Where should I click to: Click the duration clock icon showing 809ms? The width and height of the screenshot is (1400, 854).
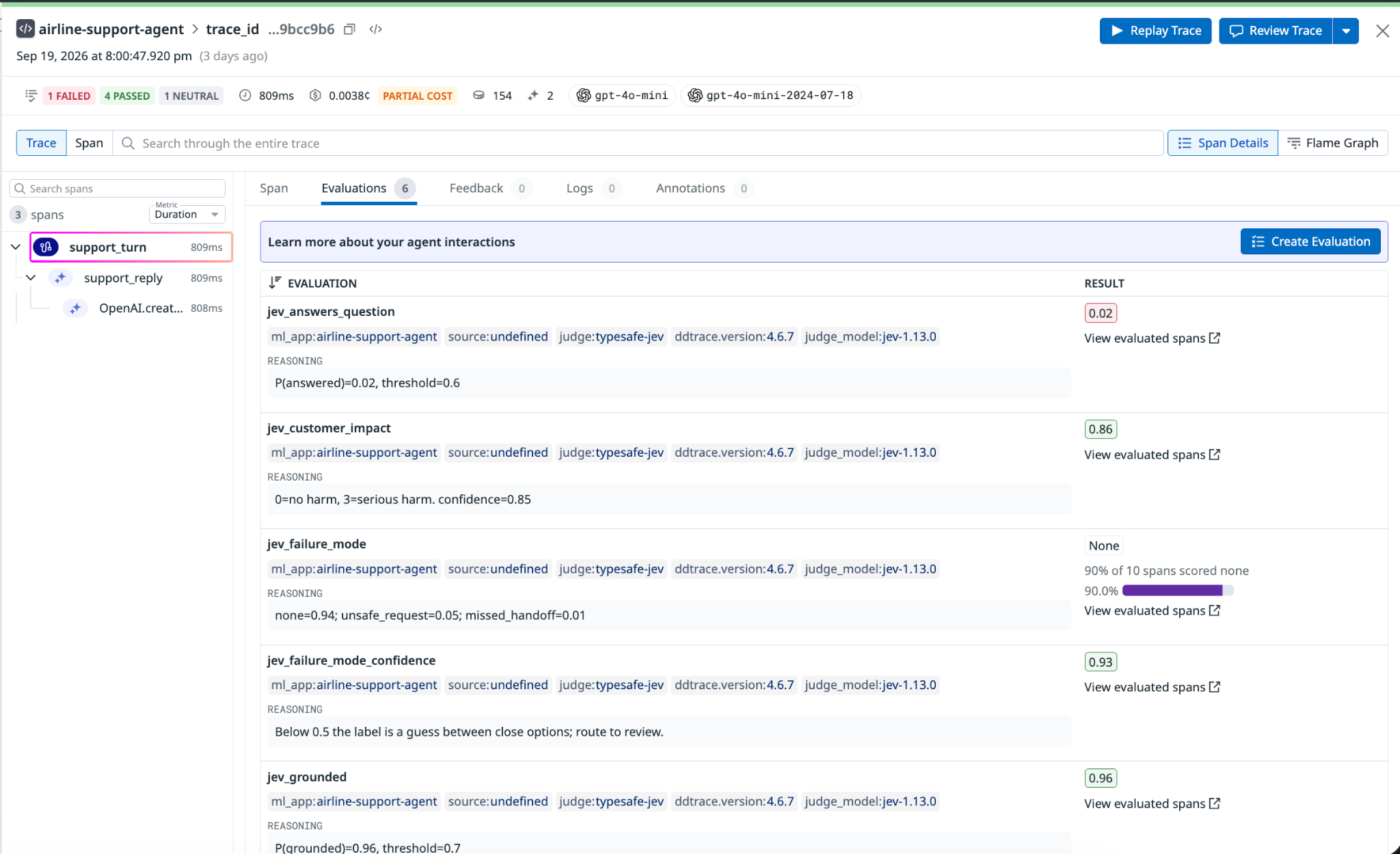pos(245,95)
